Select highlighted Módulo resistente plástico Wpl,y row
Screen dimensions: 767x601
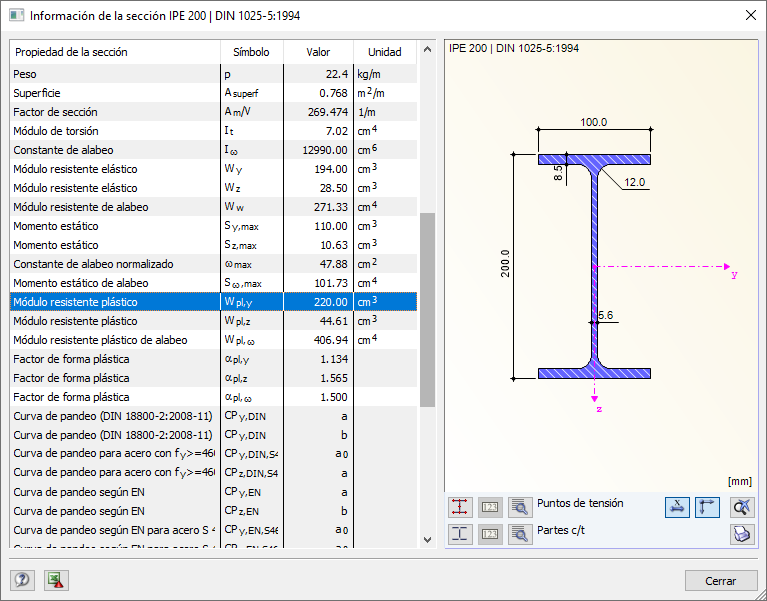point(213,302)
